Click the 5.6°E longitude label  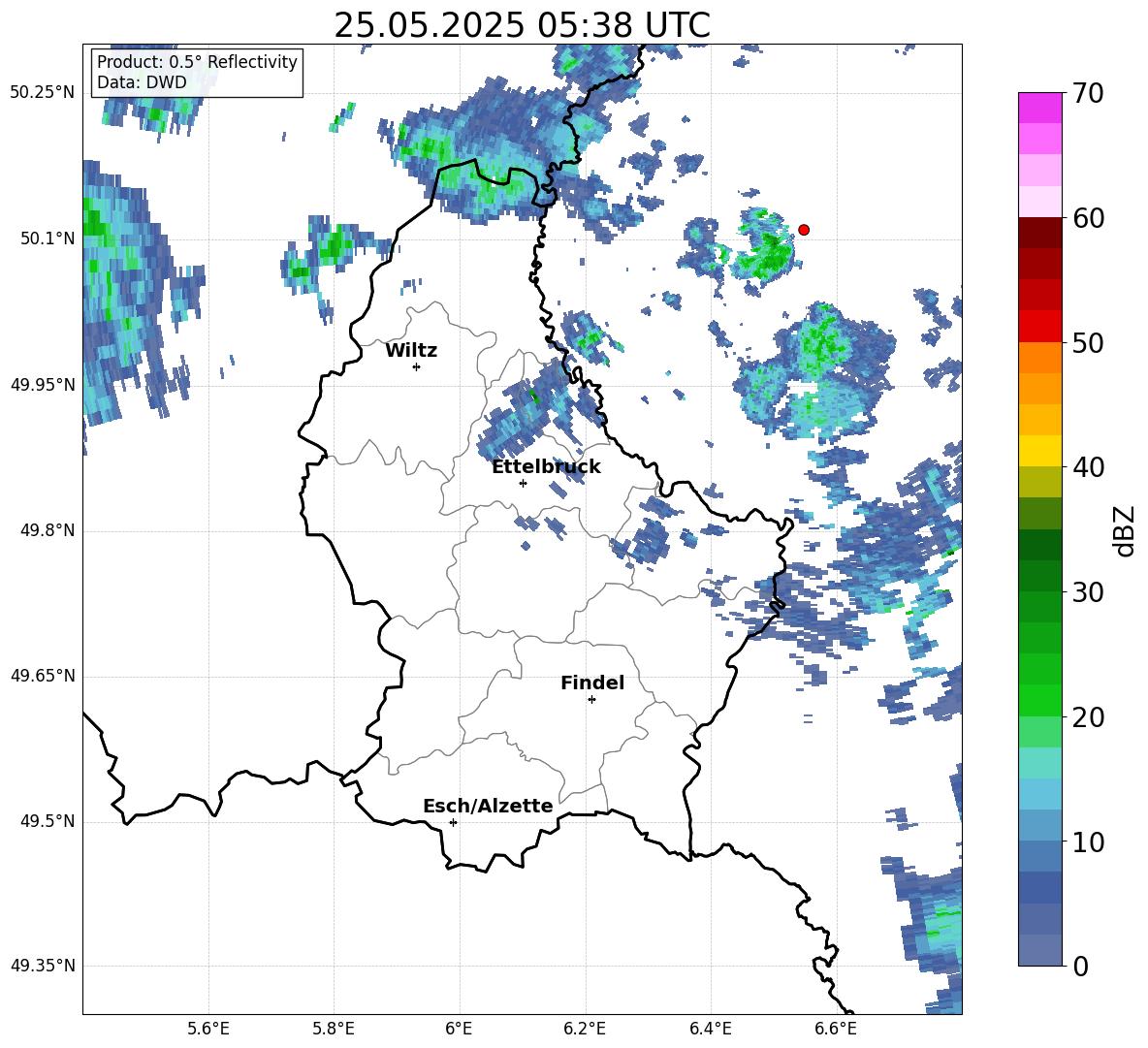(x=207, y=1029)
